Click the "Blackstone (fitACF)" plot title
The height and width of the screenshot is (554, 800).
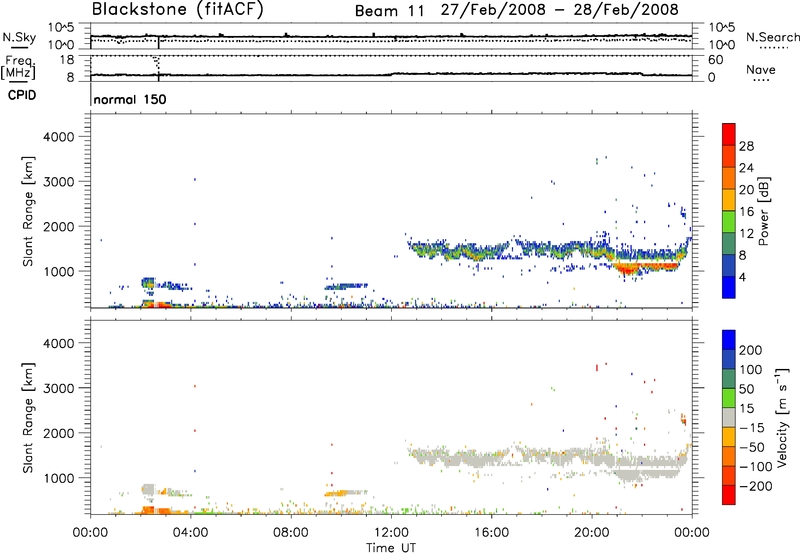point(178,9)
